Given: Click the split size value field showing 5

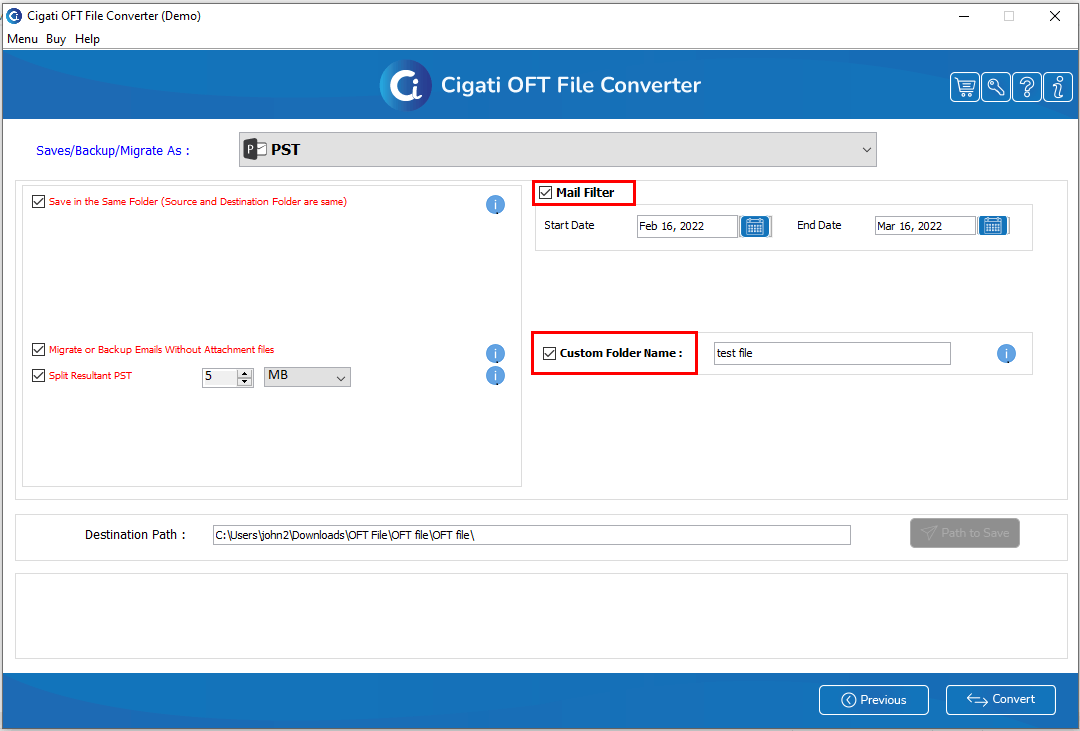Looking at the screenshot, I should tap(219, 377).
